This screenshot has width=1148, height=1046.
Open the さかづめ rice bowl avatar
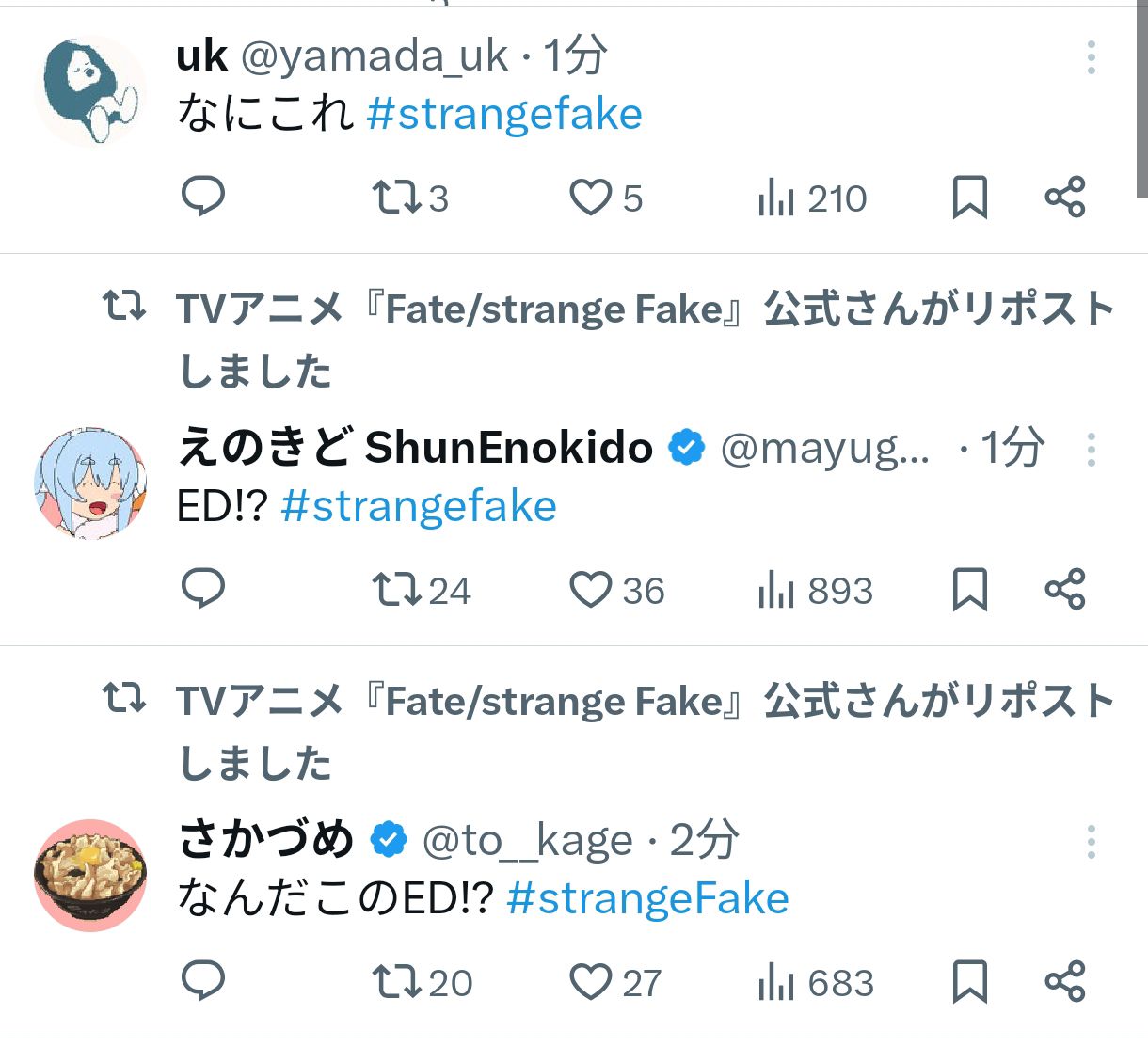pyautogui.click(x=90, y=875)
